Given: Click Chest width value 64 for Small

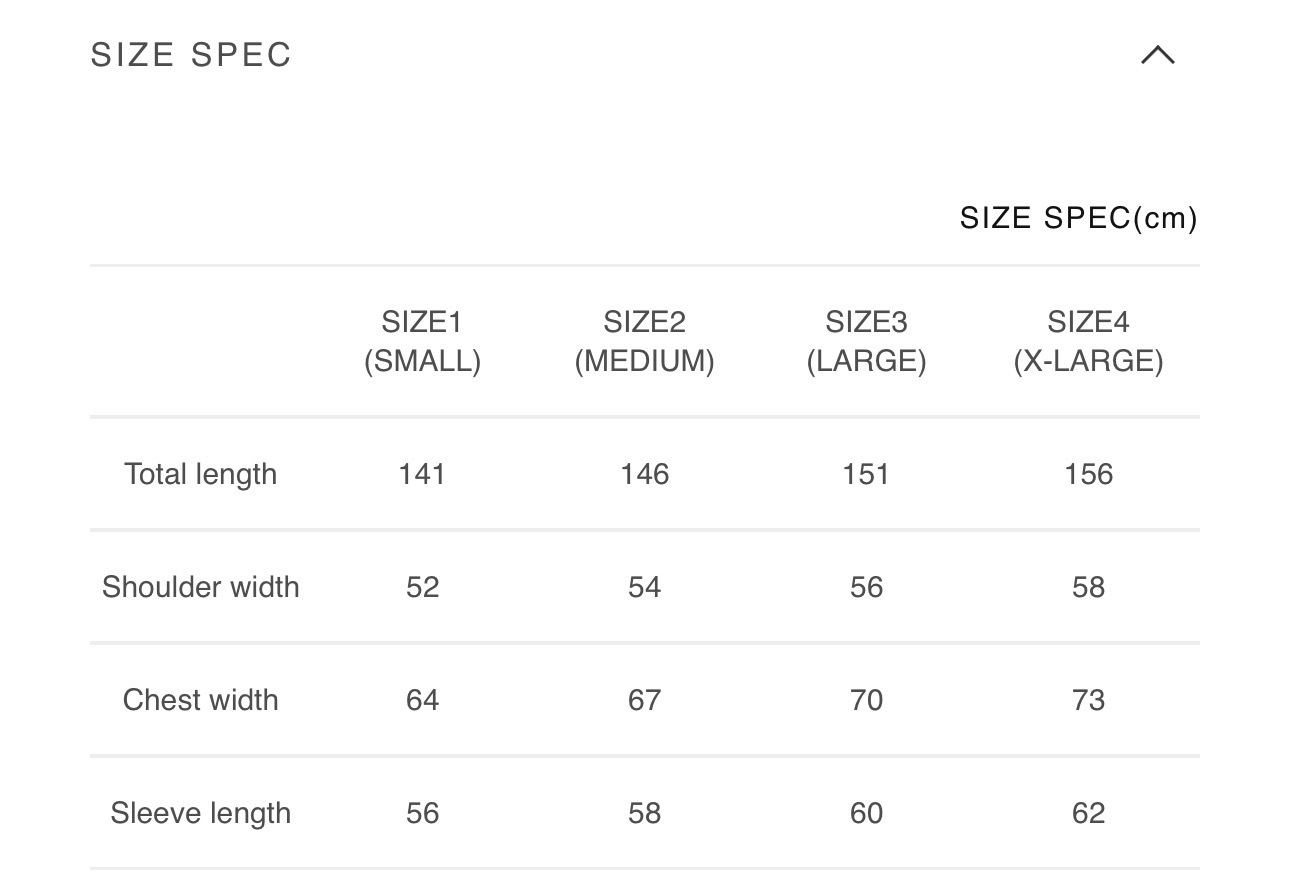Looking at the screenshot, I should coord(422,700).
